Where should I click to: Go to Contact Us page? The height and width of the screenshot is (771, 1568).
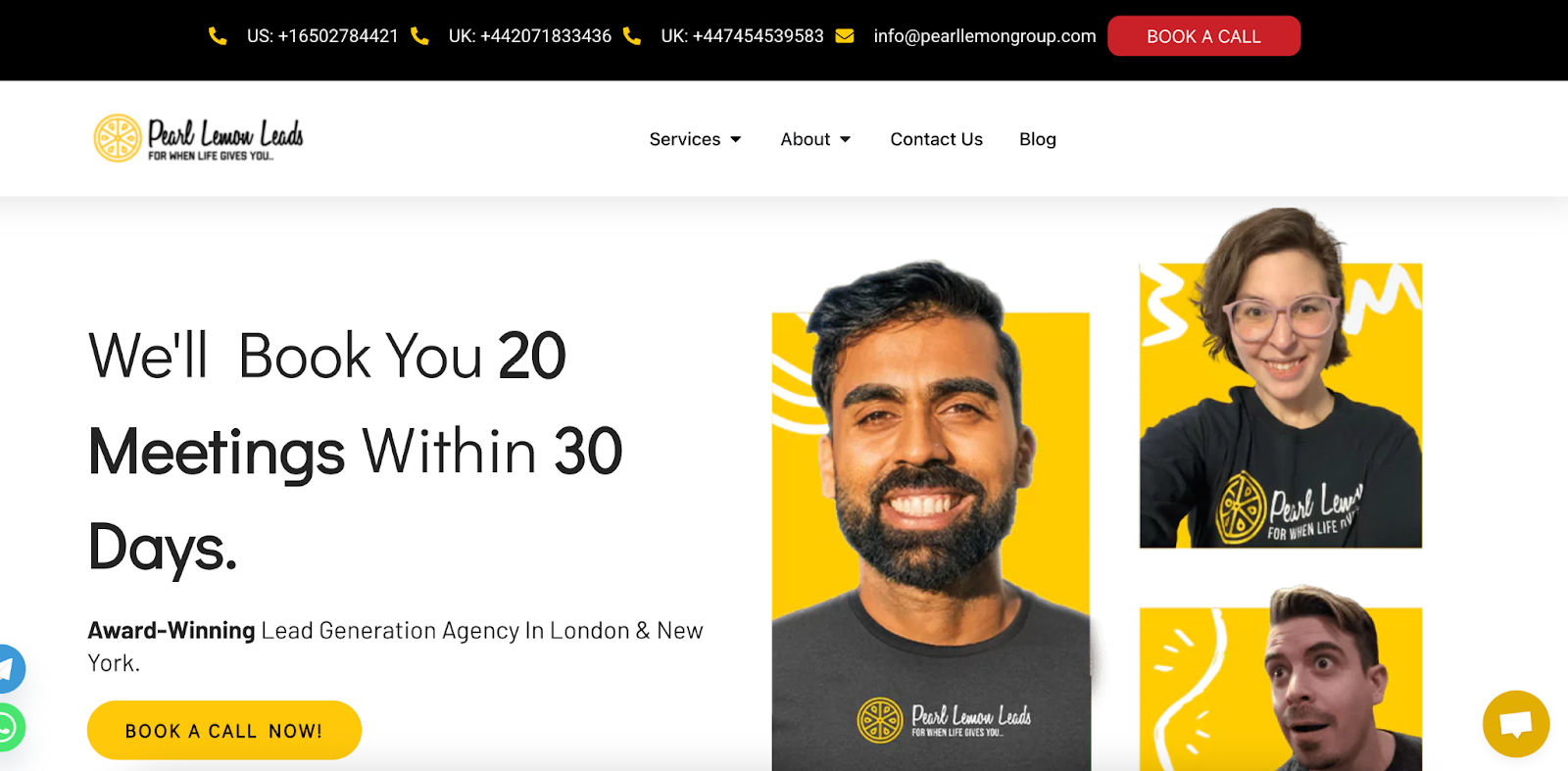click(x=936, y=139)
